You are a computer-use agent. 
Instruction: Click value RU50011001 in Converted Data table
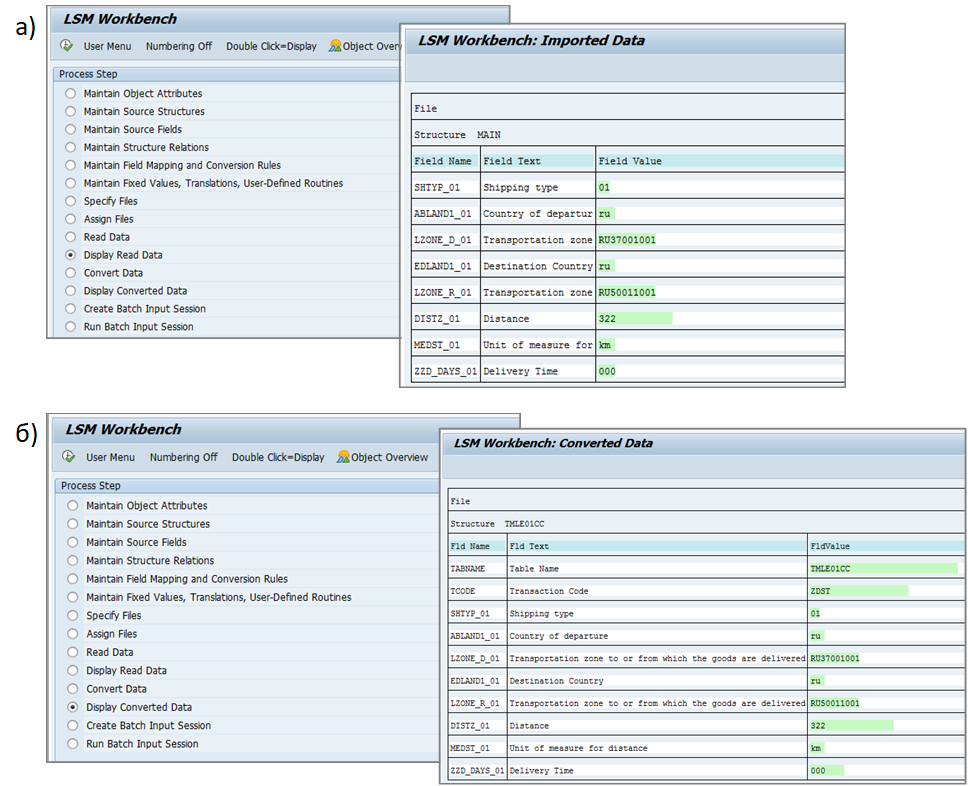click(835, 703)
